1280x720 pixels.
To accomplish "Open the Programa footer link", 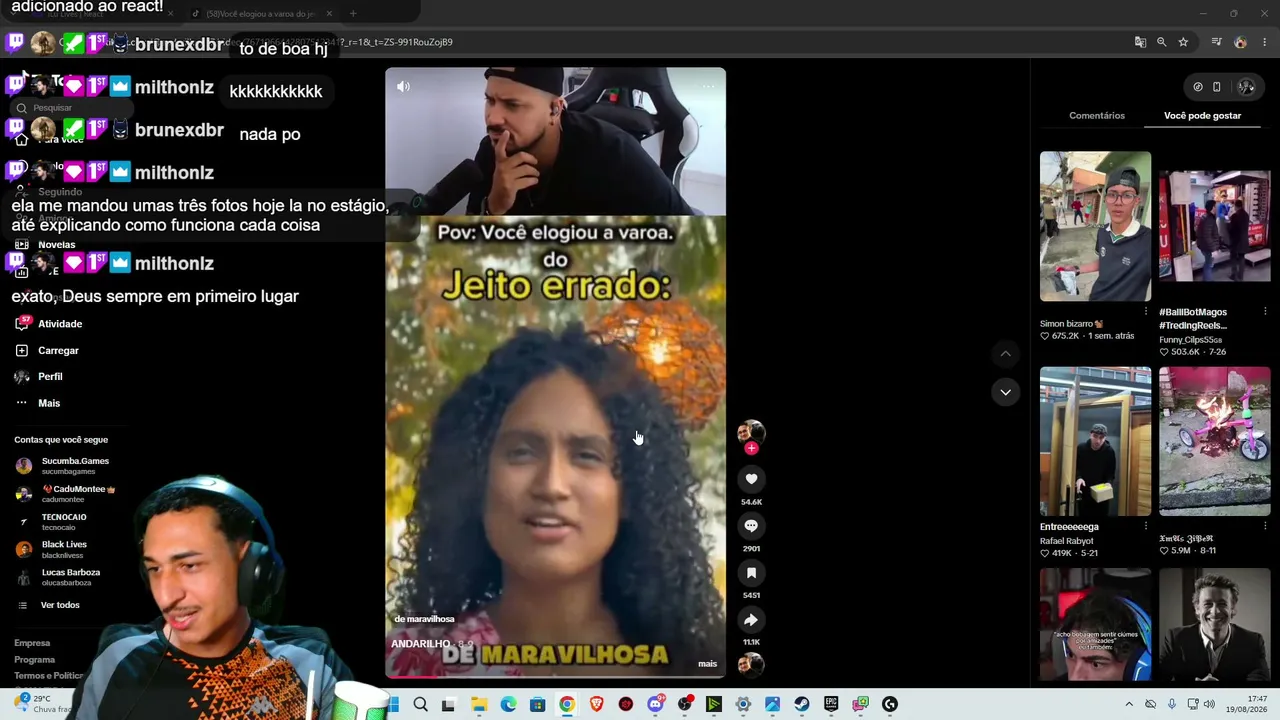I will click(x=34, y=660).
